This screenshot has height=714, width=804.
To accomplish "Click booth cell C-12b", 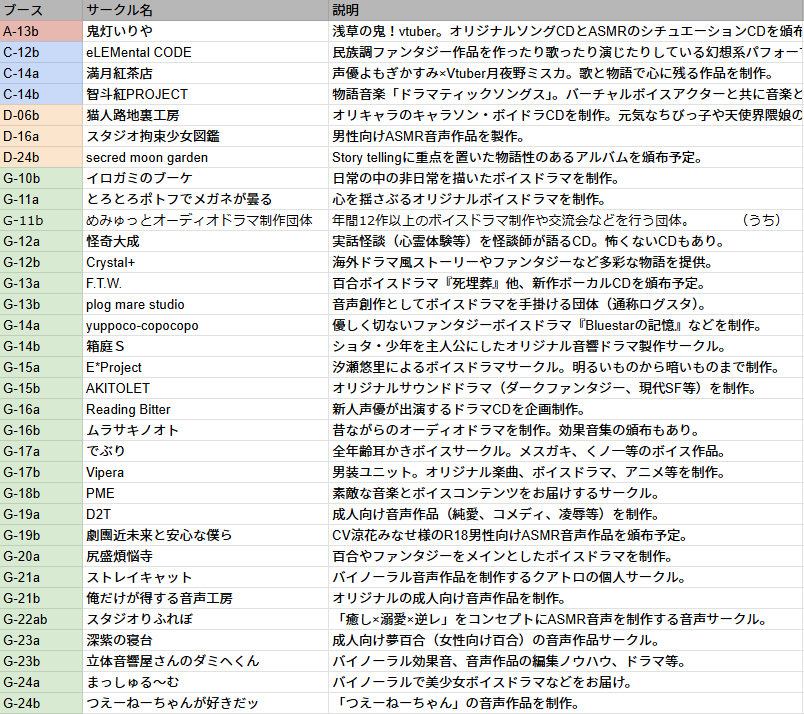I will 41,52.
